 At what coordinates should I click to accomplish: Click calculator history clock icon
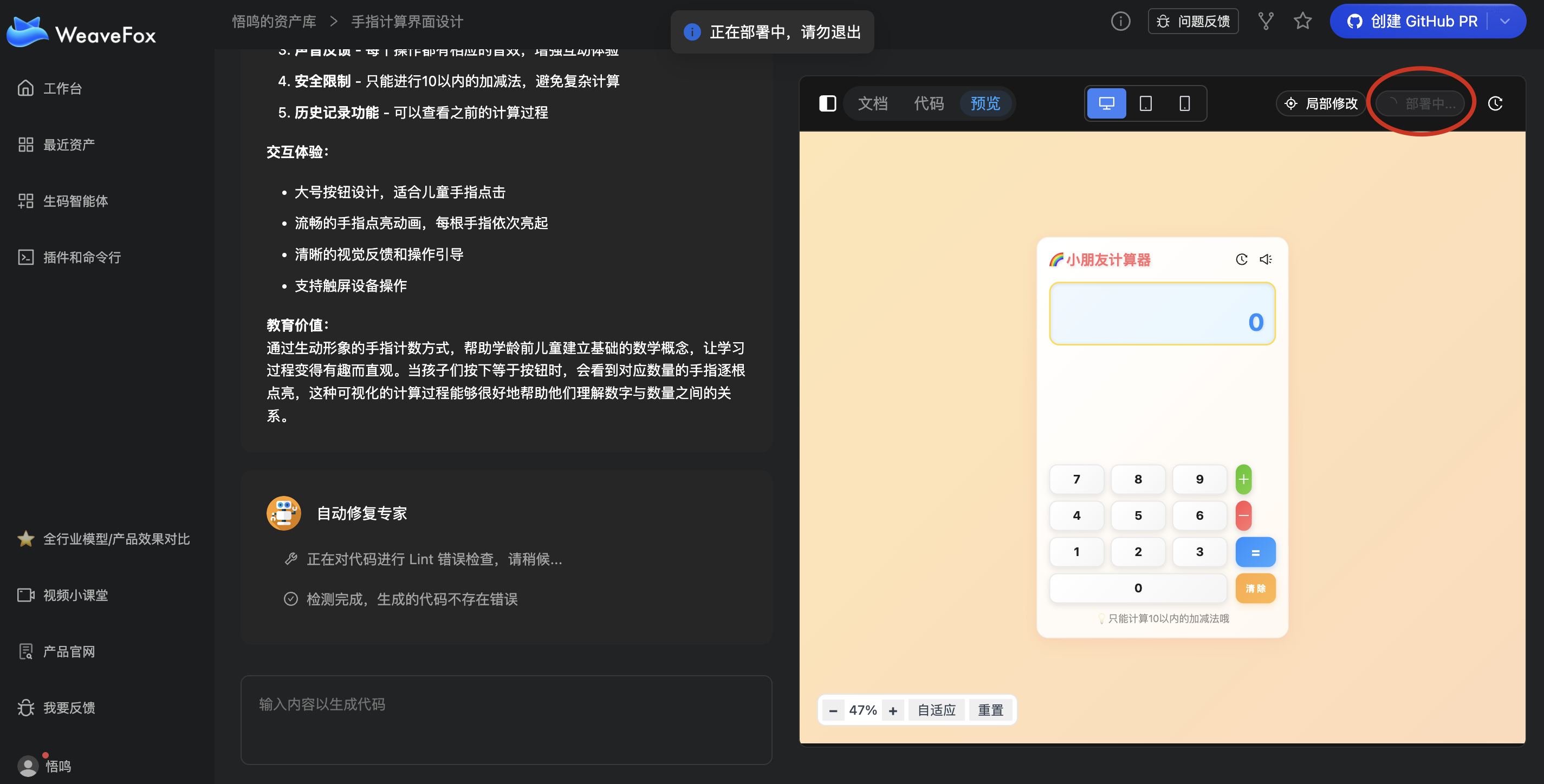pyautogui.click(x=1241, y=259)
